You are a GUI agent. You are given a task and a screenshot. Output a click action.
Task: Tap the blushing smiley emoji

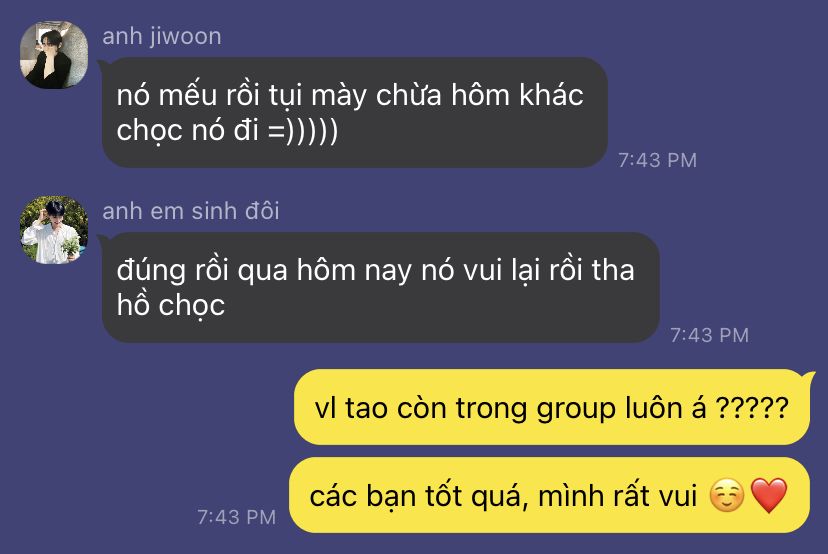point(727,495)
